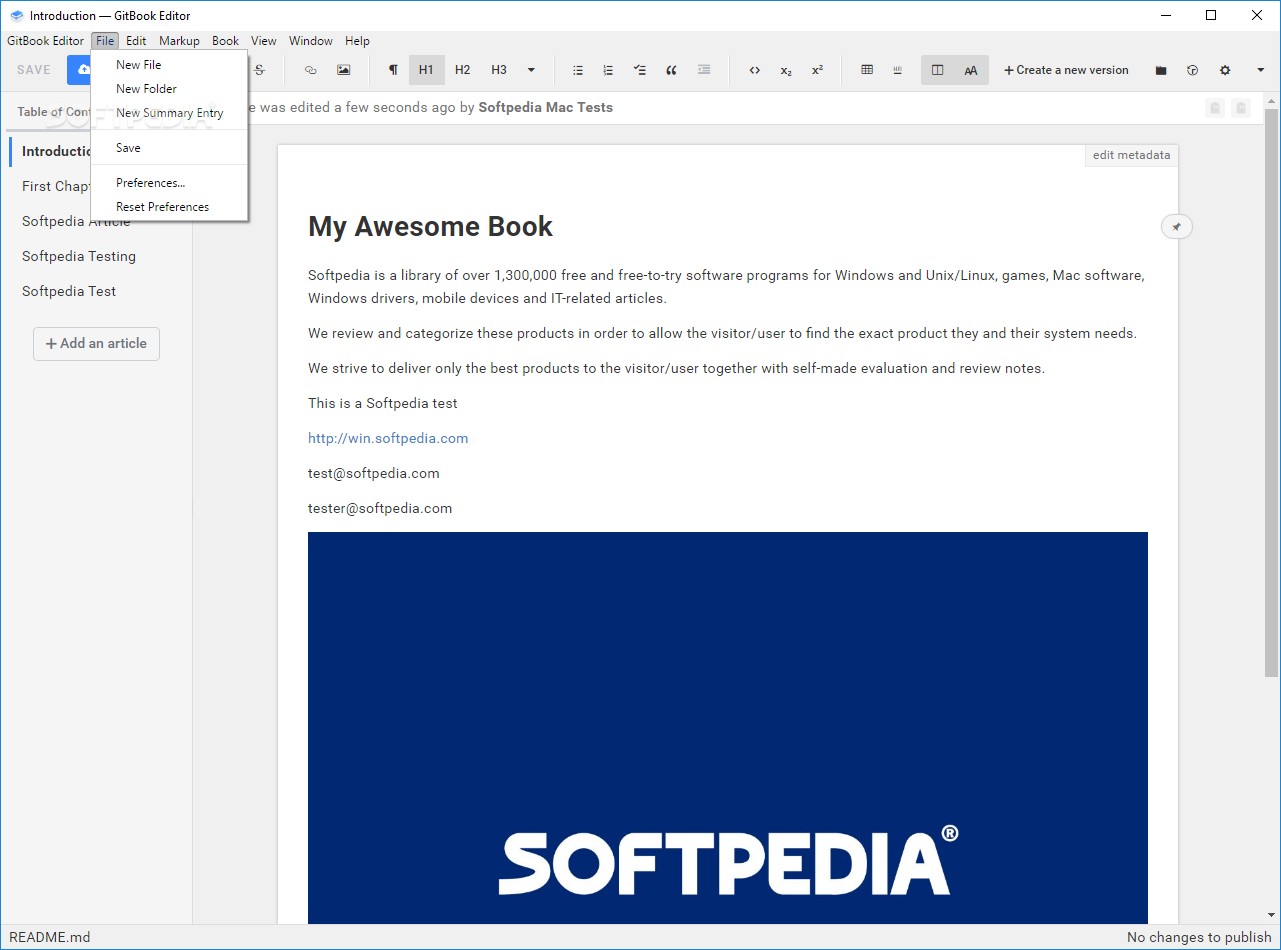Toggle the side-by-side preview layout
1281x950 pixels.
click(x=937, y=70)
